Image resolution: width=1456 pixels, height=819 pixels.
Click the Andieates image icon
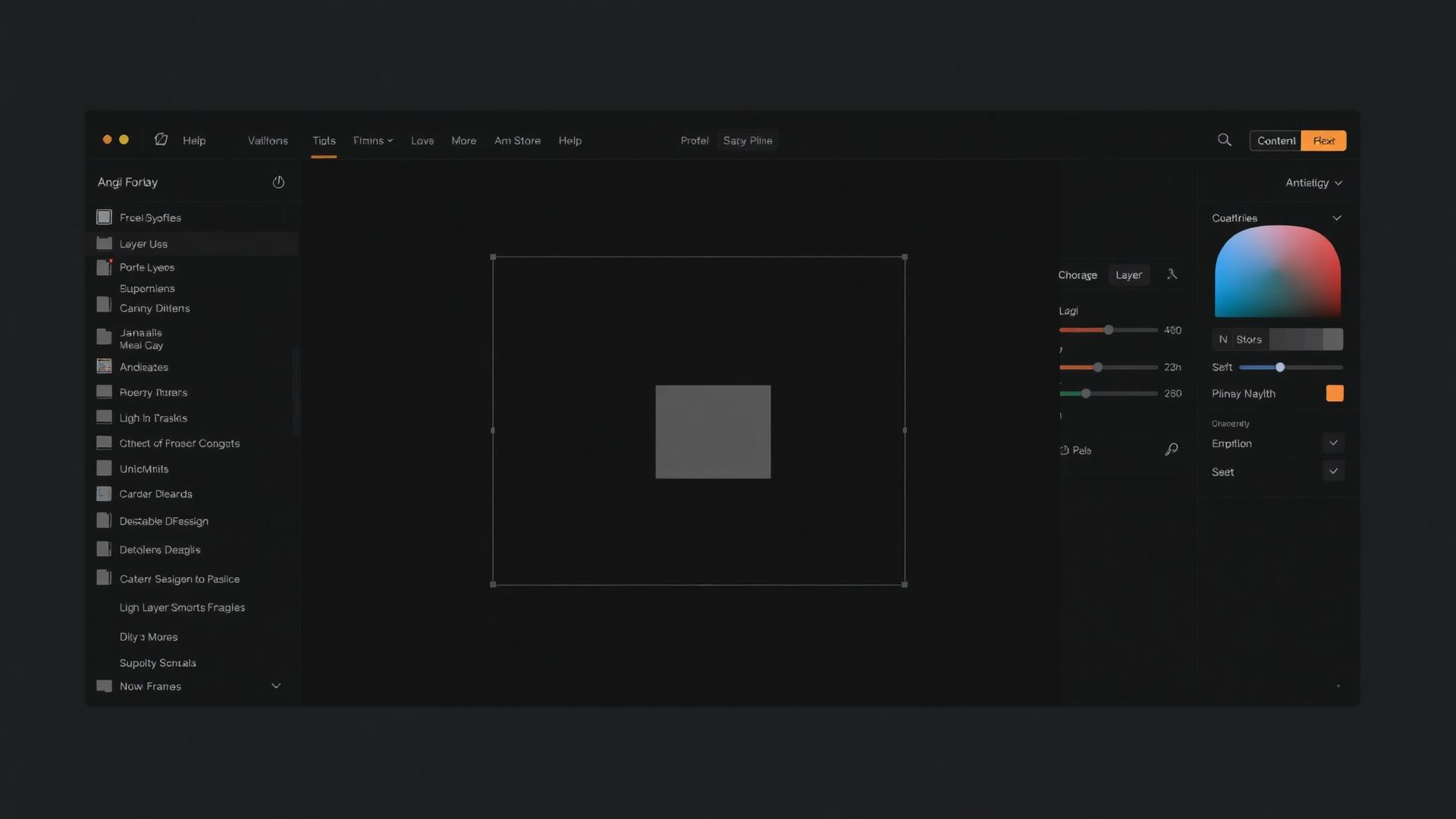point(104,366)
